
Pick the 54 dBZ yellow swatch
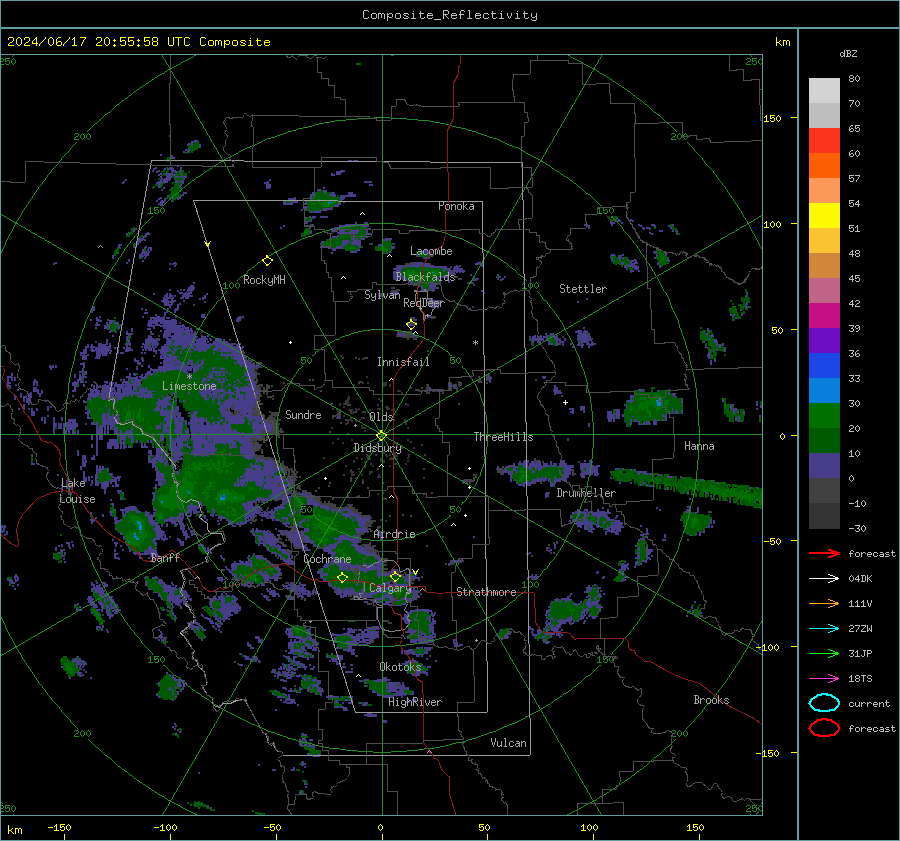pyautogui.click(x=824, y=215)
